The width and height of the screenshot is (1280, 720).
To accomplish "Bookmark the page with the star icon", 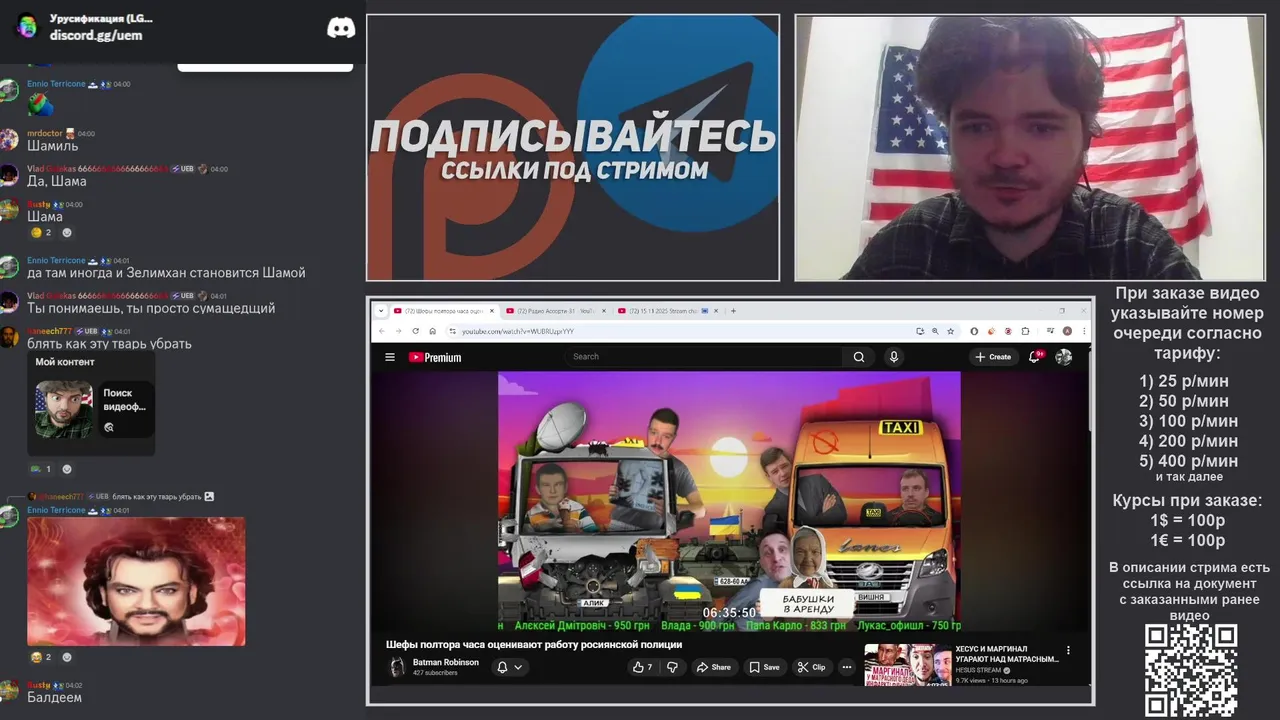I will 950,331.
